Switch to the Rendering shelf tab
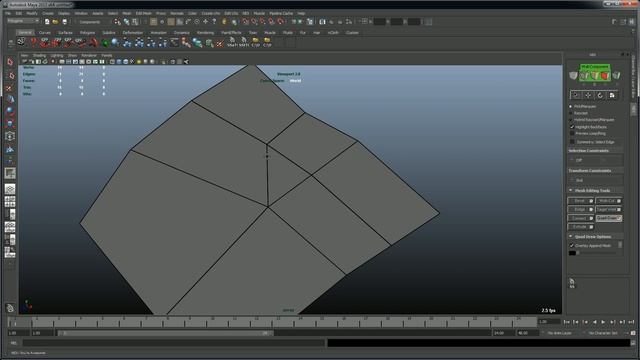640x360 pixels. pyautogui.click(x=205, y=33)
